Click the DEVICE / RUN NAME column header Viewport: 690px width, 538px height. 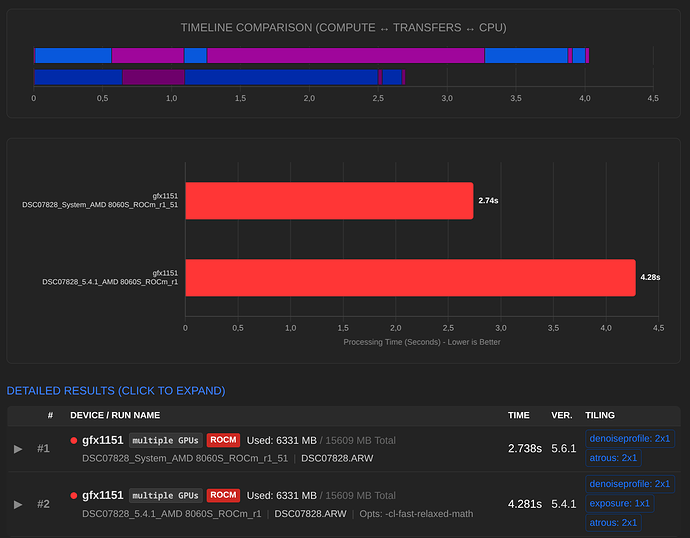point(115,415)
